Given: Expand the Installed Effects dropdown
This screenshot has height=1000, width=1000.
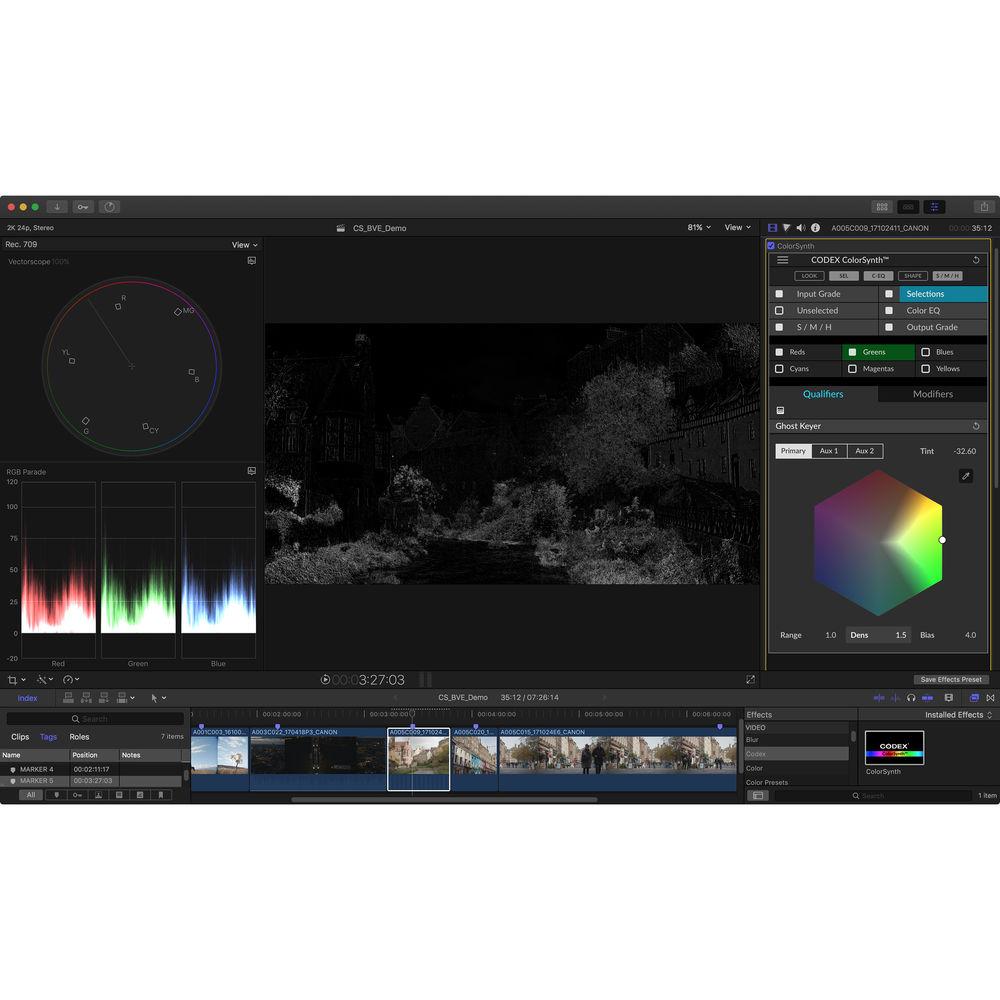Looking at the screenshot, I should tap(959, 715).
